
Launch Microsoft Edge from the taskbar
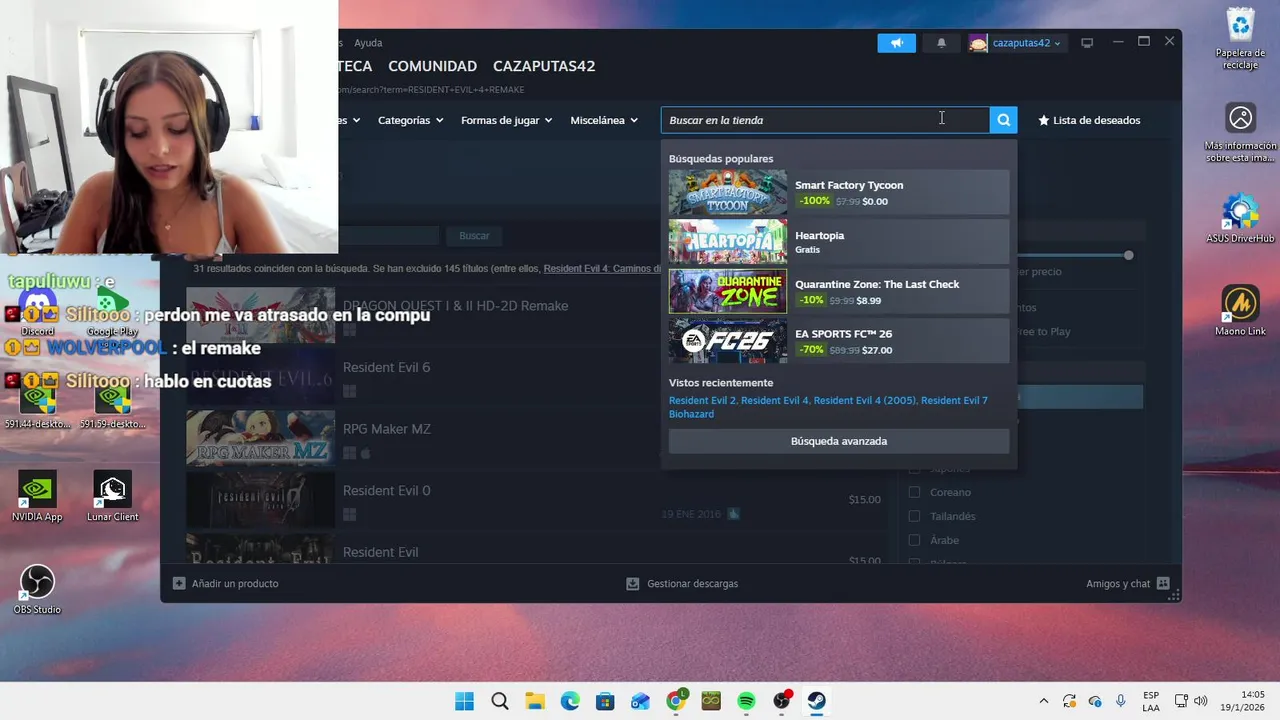pyautogui.click(x=570, y=701)
